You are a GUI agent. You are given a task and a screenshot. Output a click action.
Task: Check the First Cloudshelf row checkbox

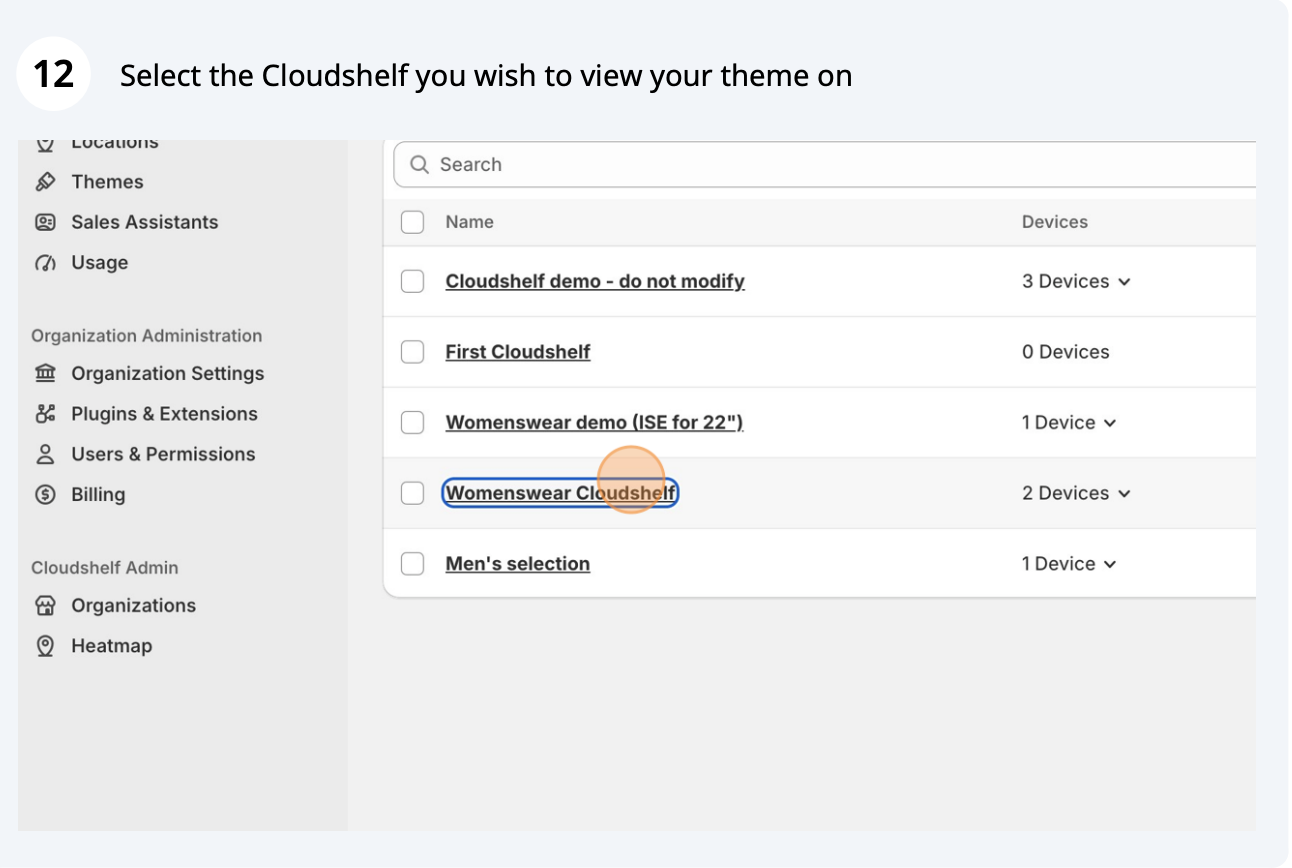click(412, 352)
